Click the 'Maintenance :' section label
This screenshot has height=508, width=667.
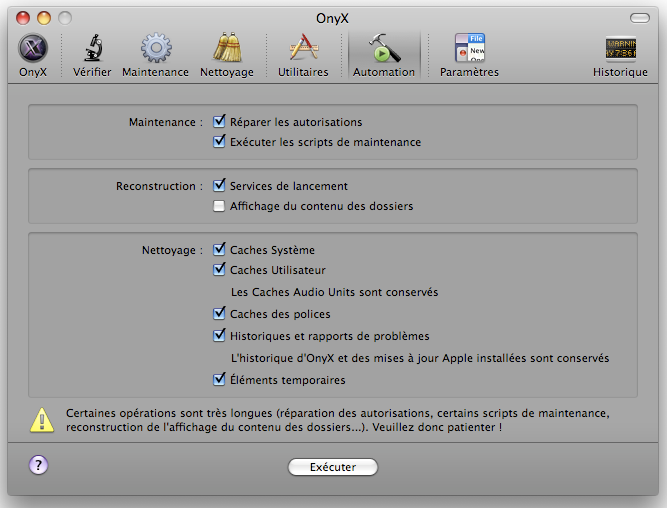point(166,122)
